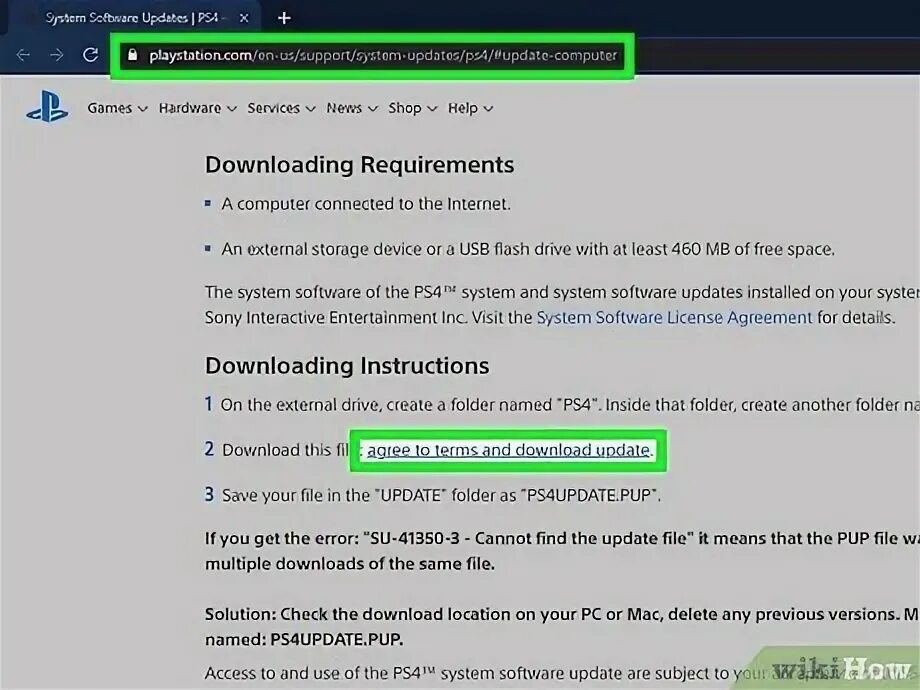Reload the page with the refresh icon
Image resolution: width=920 pixels, height=690 pixels.
click(90, 55)
